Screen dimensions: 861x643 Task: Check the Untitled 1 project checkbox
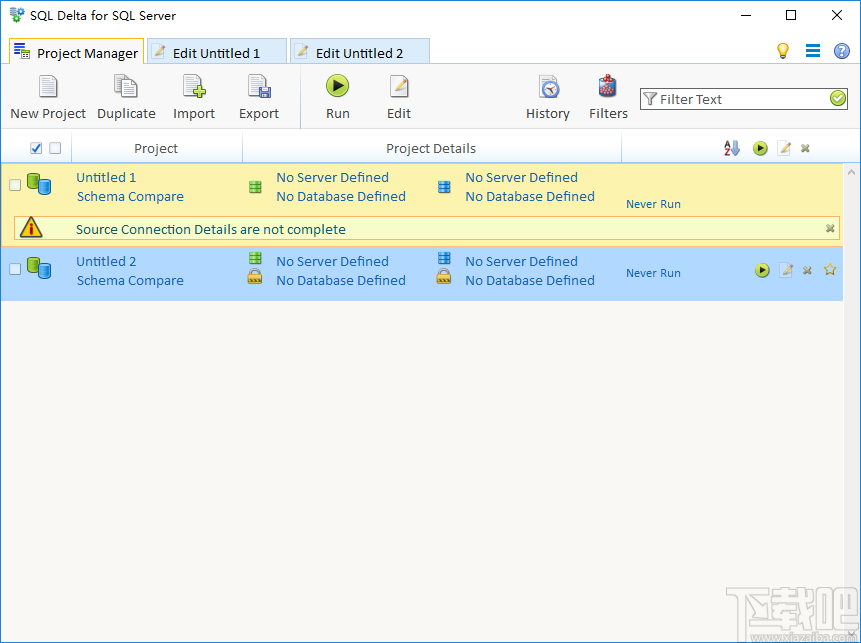point(17,186)
